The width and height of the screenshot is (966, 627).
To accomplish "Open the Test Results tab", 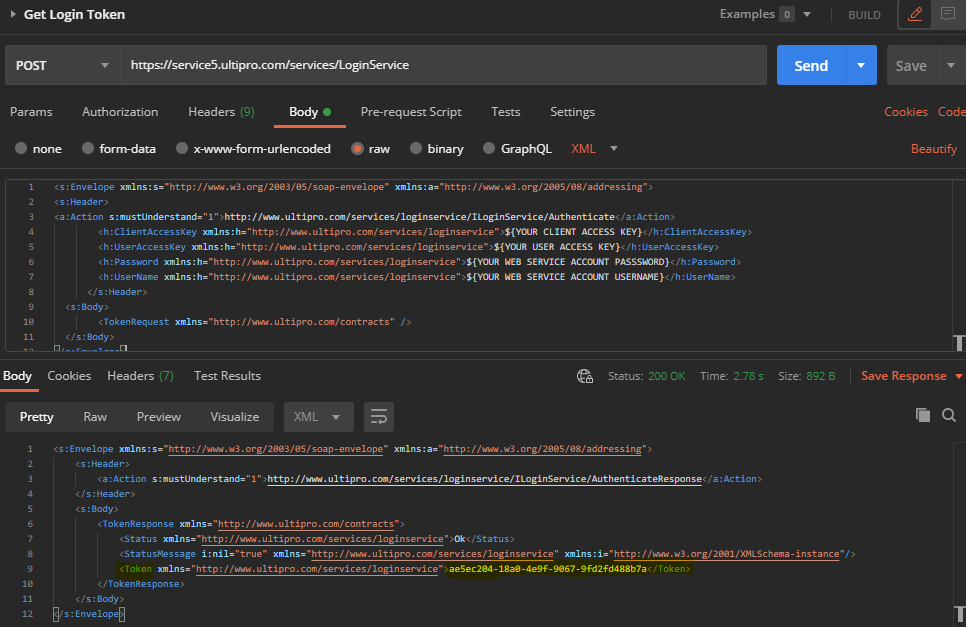I will click(227, 376).
